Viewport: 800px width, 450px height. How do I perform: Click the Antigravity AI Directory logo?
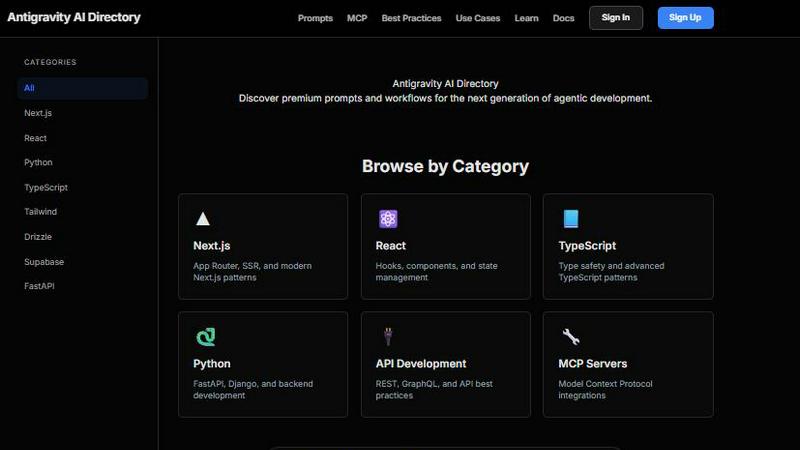[x=74, y=17]
